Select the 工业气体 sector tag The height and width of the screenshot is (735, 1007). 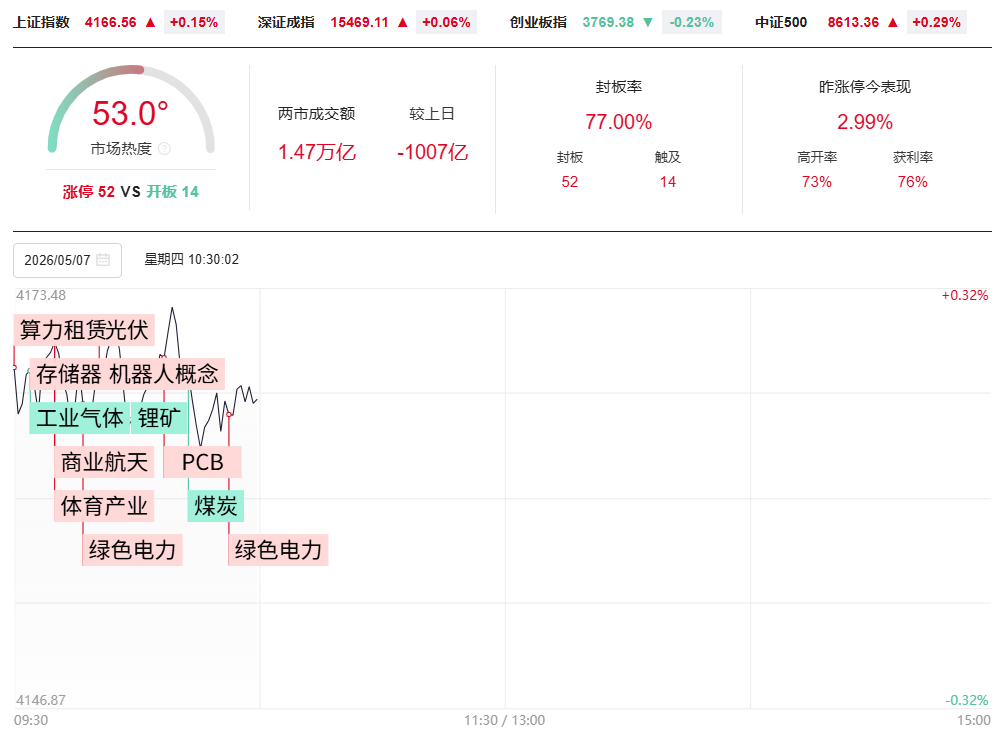(x=80, y=418)
